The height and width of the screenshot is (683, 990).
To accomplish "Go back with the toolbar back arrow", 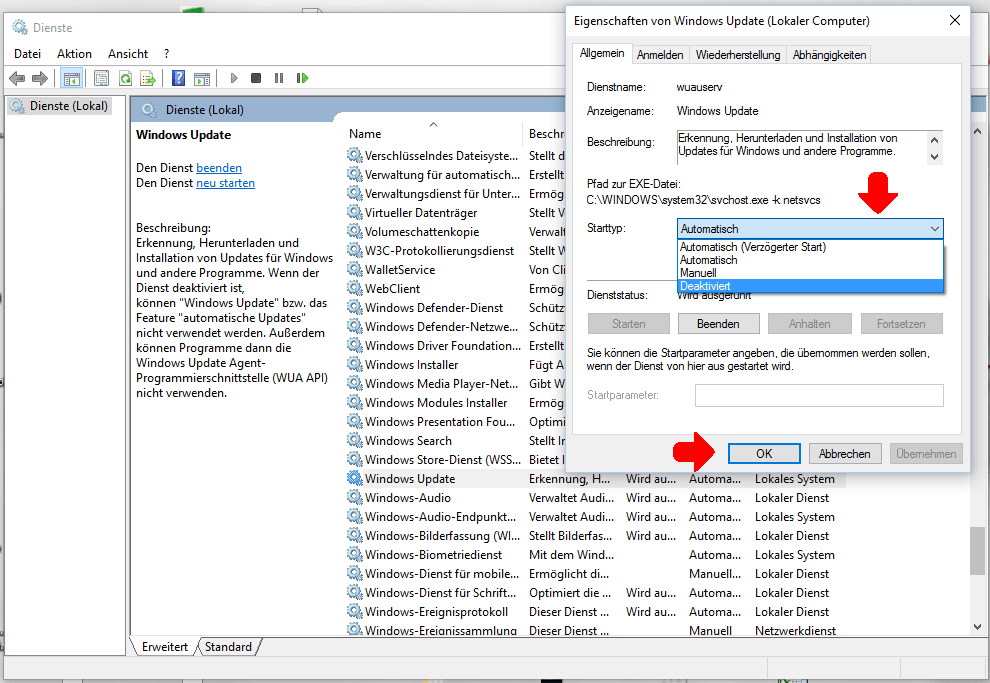I will [17, 78].
